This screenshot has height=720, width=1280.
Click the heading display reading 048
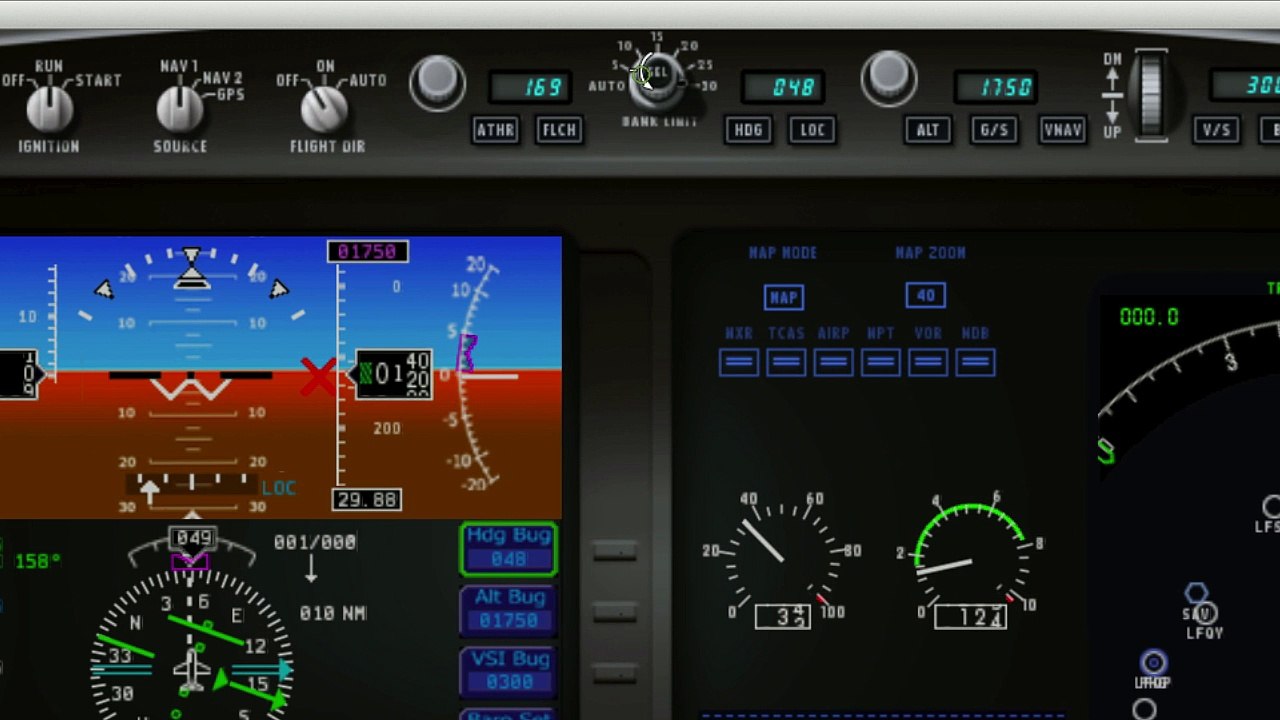point(783,88)
